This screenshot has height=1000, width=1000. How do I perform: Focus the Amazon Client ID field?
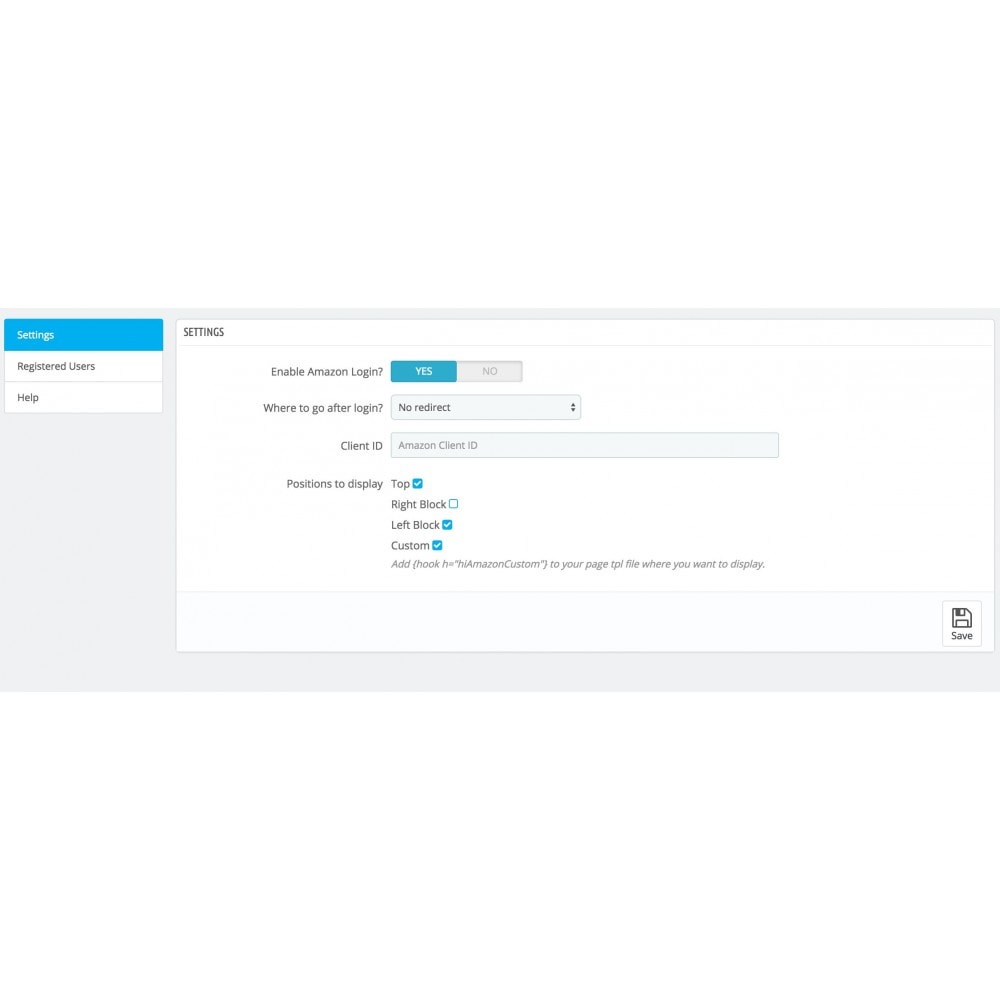click(584, 445)
